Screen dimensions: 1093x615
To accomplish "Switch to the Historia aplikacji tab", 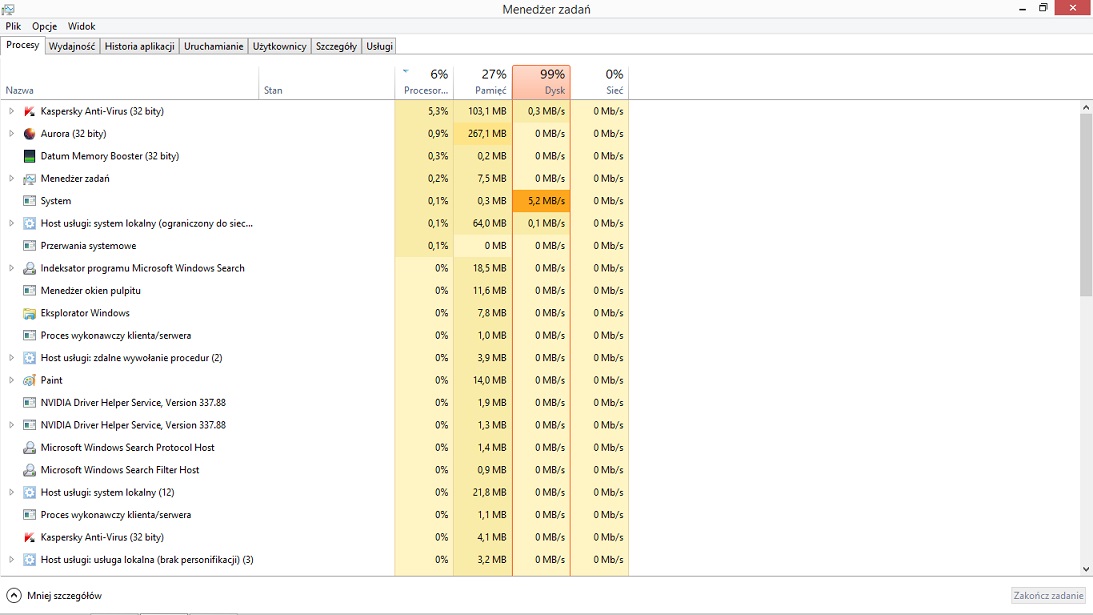I will [139, 46].
